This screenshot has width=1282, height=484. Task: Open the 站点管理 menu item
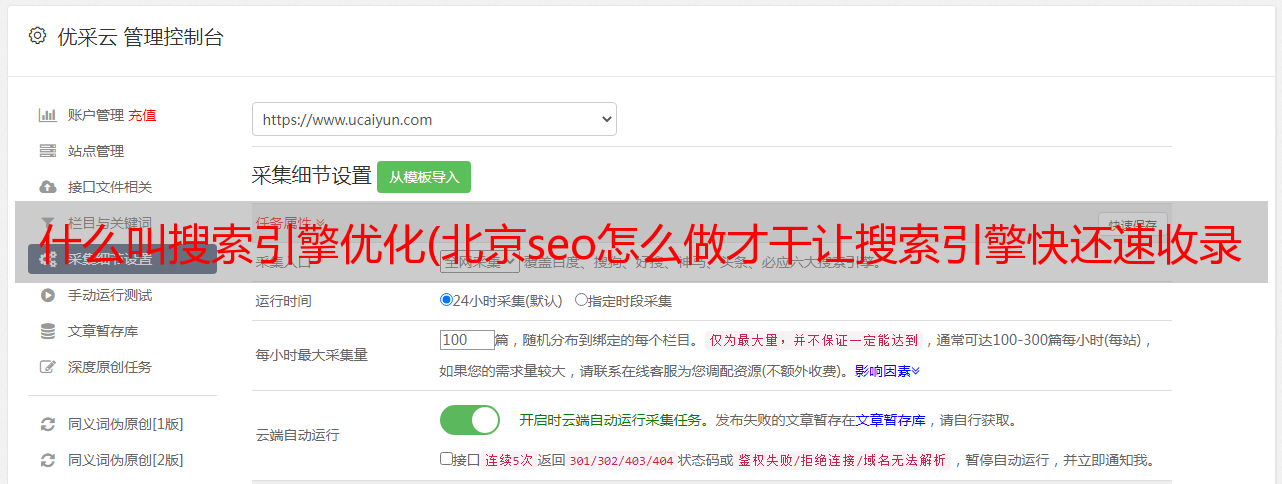click(x=96, y=151)
